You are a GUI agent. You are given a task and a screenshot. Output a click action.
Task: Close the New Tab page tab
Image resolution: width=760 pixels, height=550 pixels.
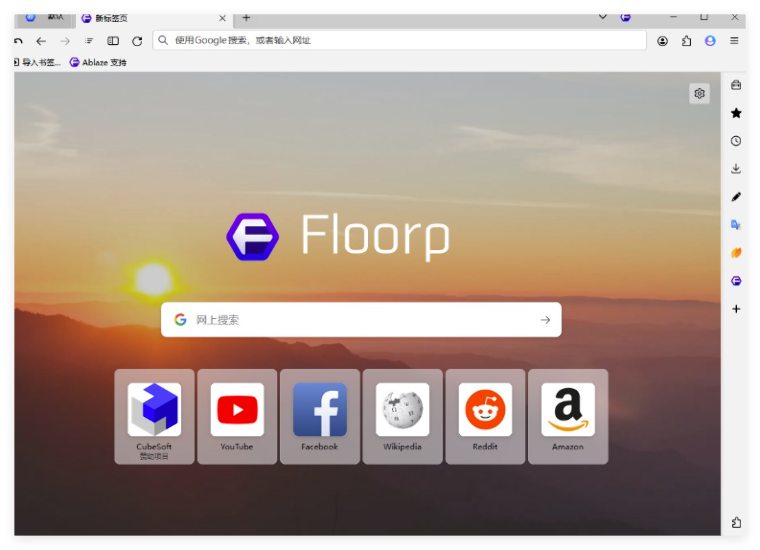tap(222, 18)
